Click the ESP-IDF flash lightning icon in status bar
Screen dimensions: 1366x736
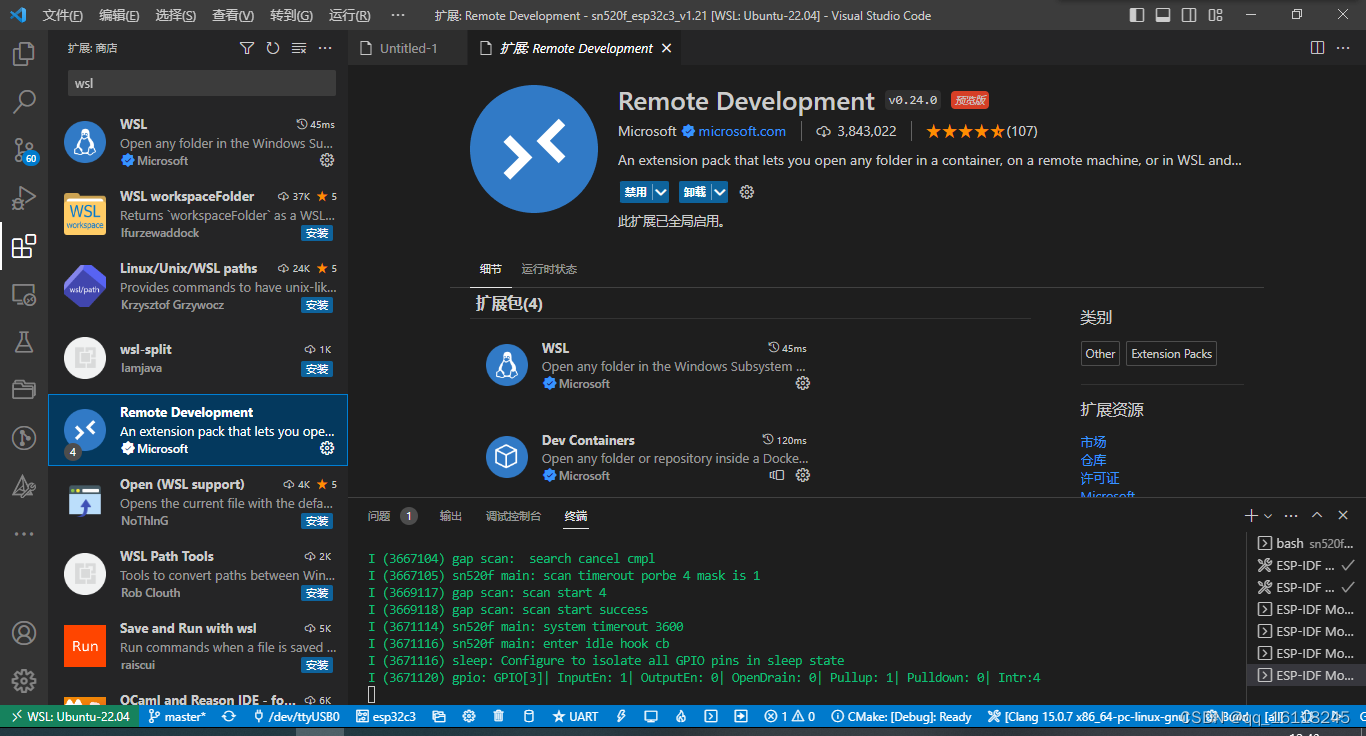click(621, 716)
